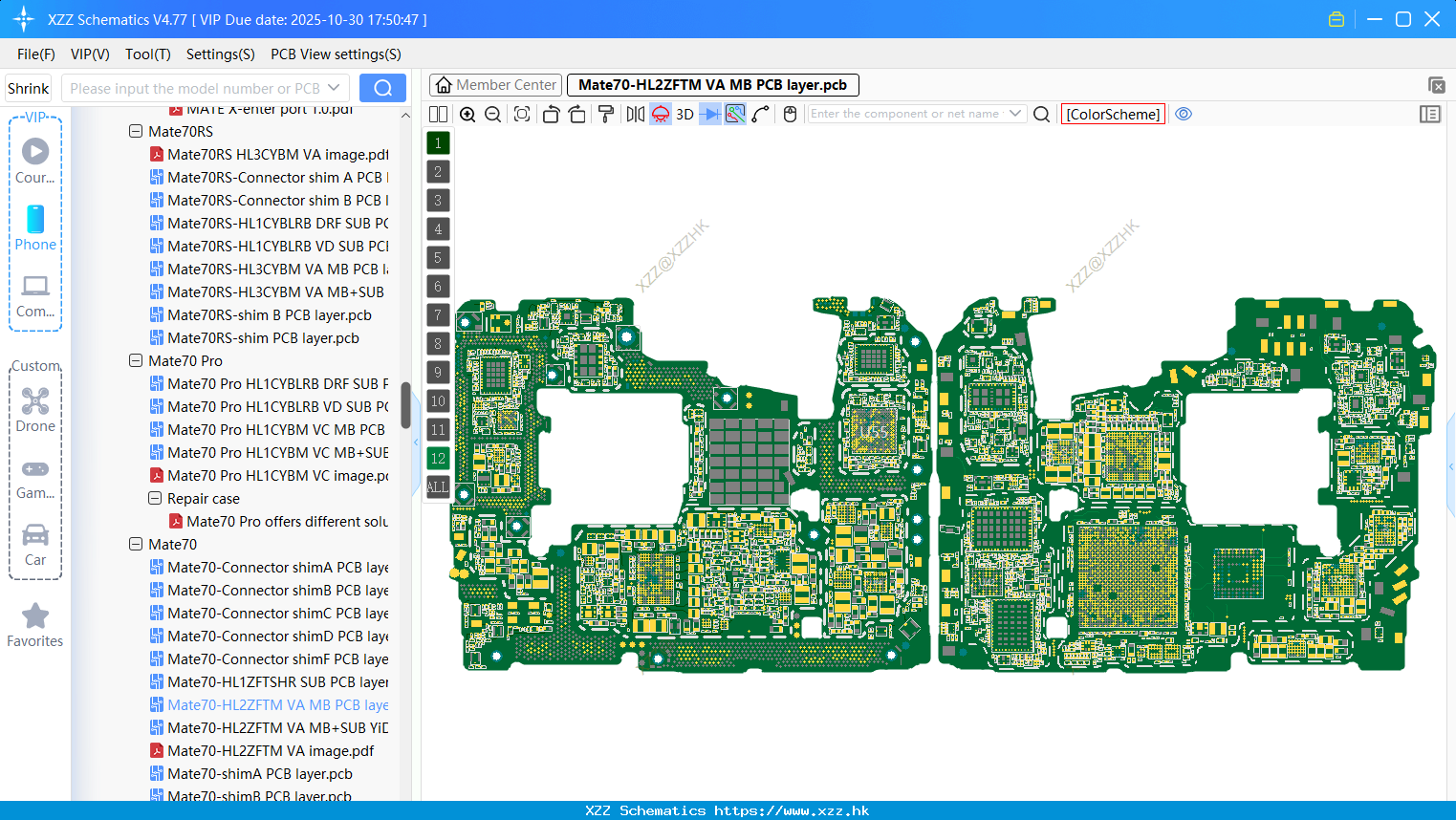Open Favorites

[35, 625]
